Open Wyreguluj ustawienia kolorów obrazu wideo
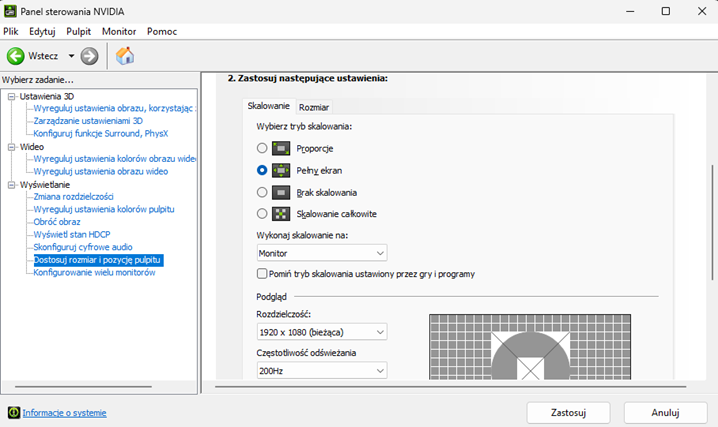 (x=114, y=159)
